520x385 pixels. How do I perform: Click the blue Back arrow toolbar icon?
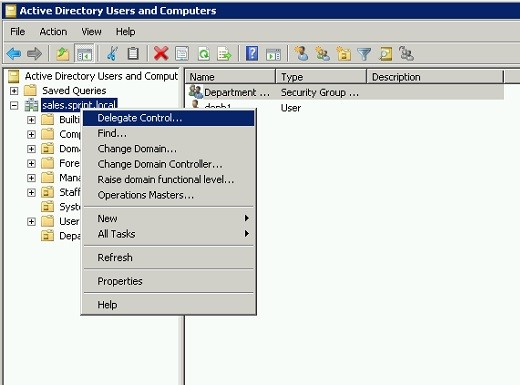14,53
